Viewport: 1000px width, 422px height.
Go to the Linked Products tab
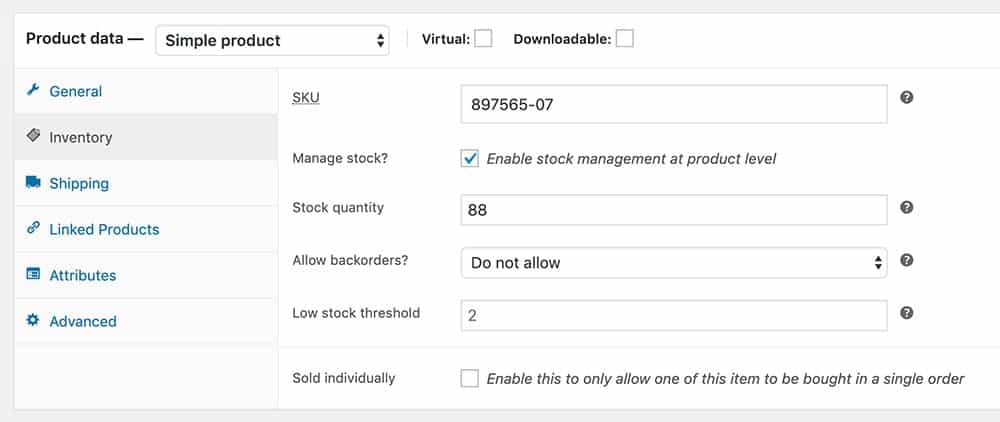(x=146, y=229)
